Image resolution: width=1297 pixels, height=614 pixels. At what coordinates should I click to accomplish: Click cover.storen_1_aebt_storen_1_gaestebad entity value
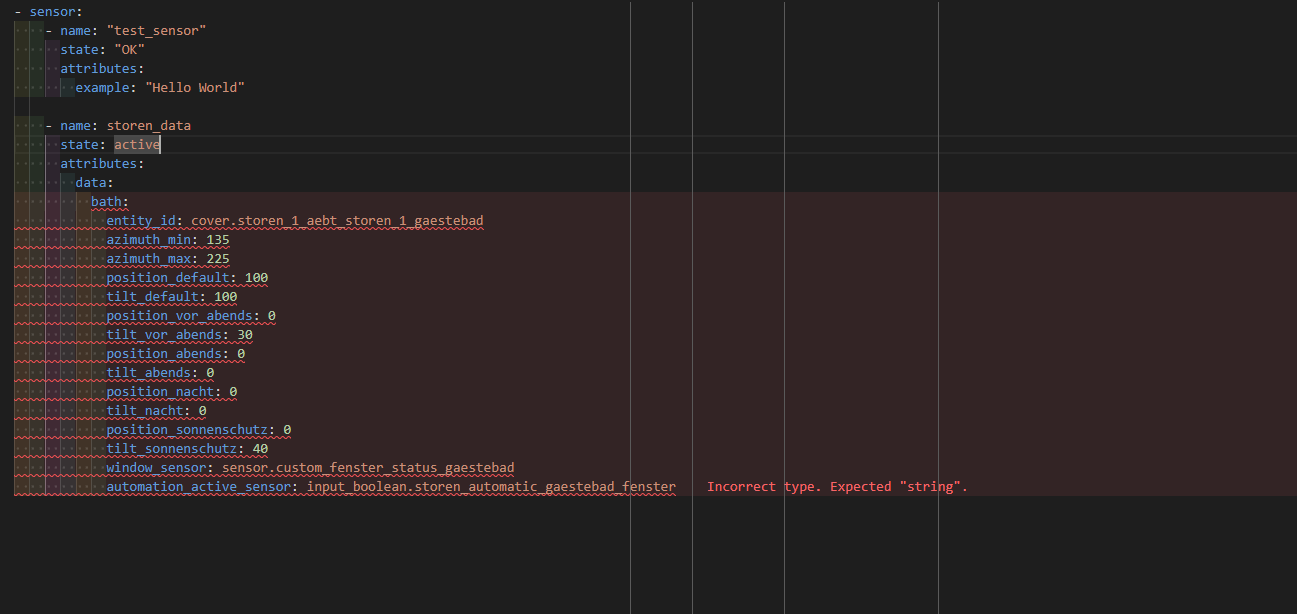click(x=338, y=221)
